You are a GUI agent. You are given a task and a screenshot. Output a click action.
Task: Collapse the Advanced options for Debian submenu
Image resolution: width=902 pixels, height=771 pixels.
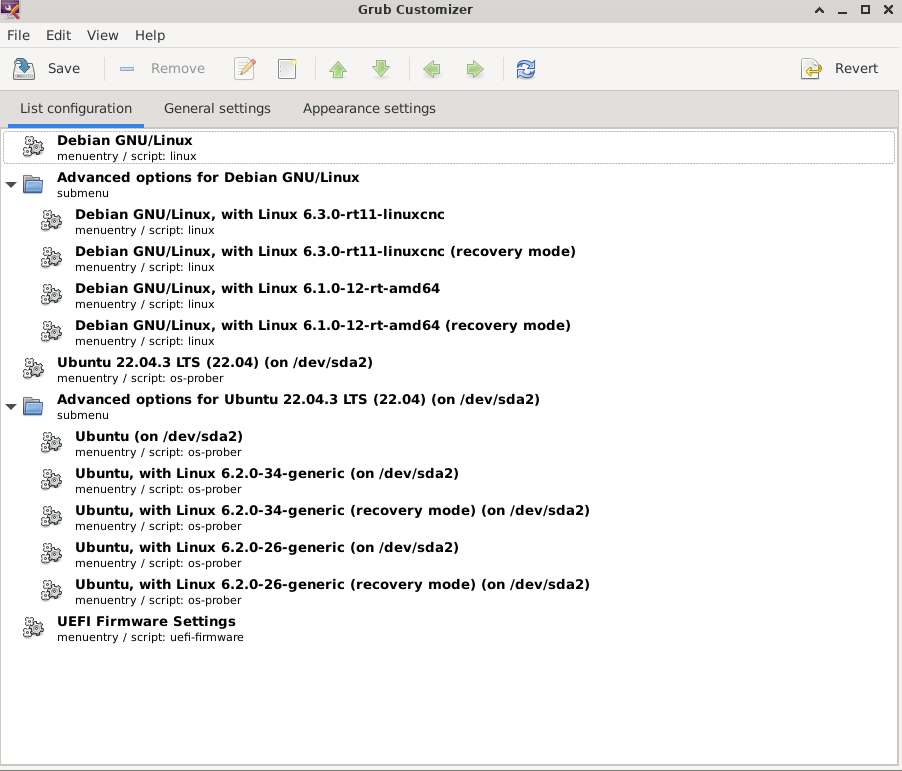point(11,185)
